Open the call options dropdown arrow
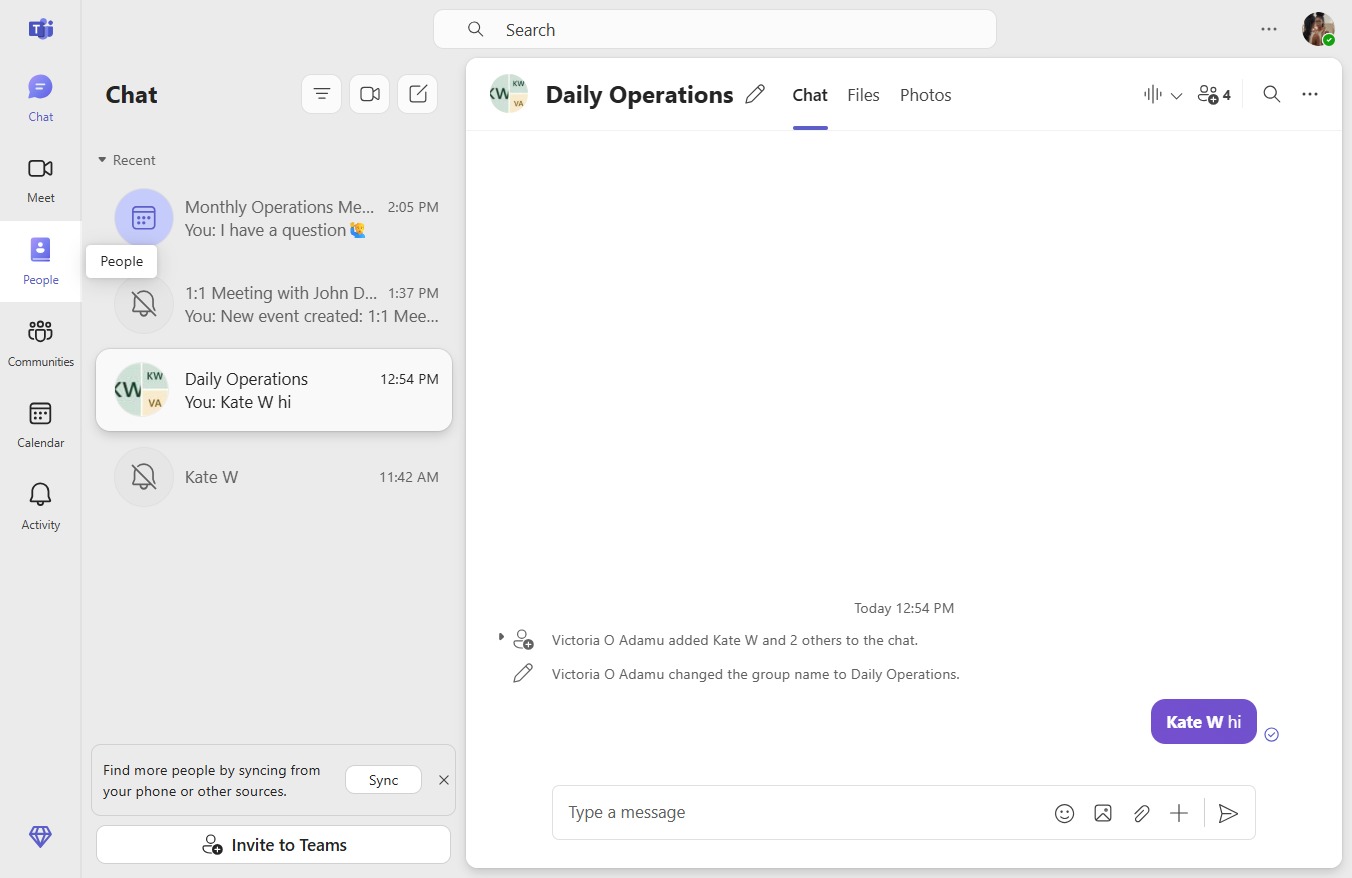This screenshot has height=878, width=1352. [x=1176, y=95]
